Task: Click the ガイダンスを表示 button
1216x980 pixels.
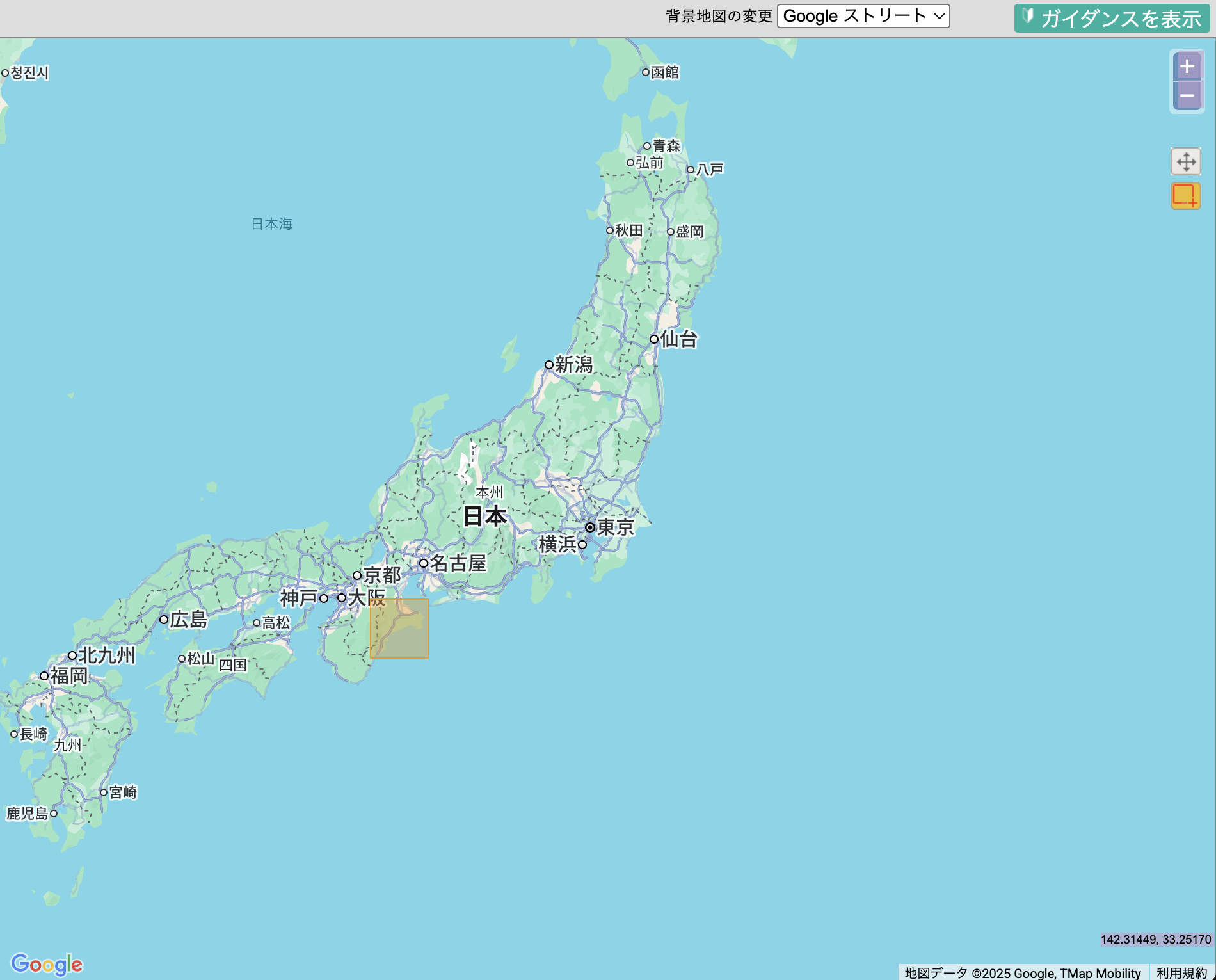Action: (1112, 19)
